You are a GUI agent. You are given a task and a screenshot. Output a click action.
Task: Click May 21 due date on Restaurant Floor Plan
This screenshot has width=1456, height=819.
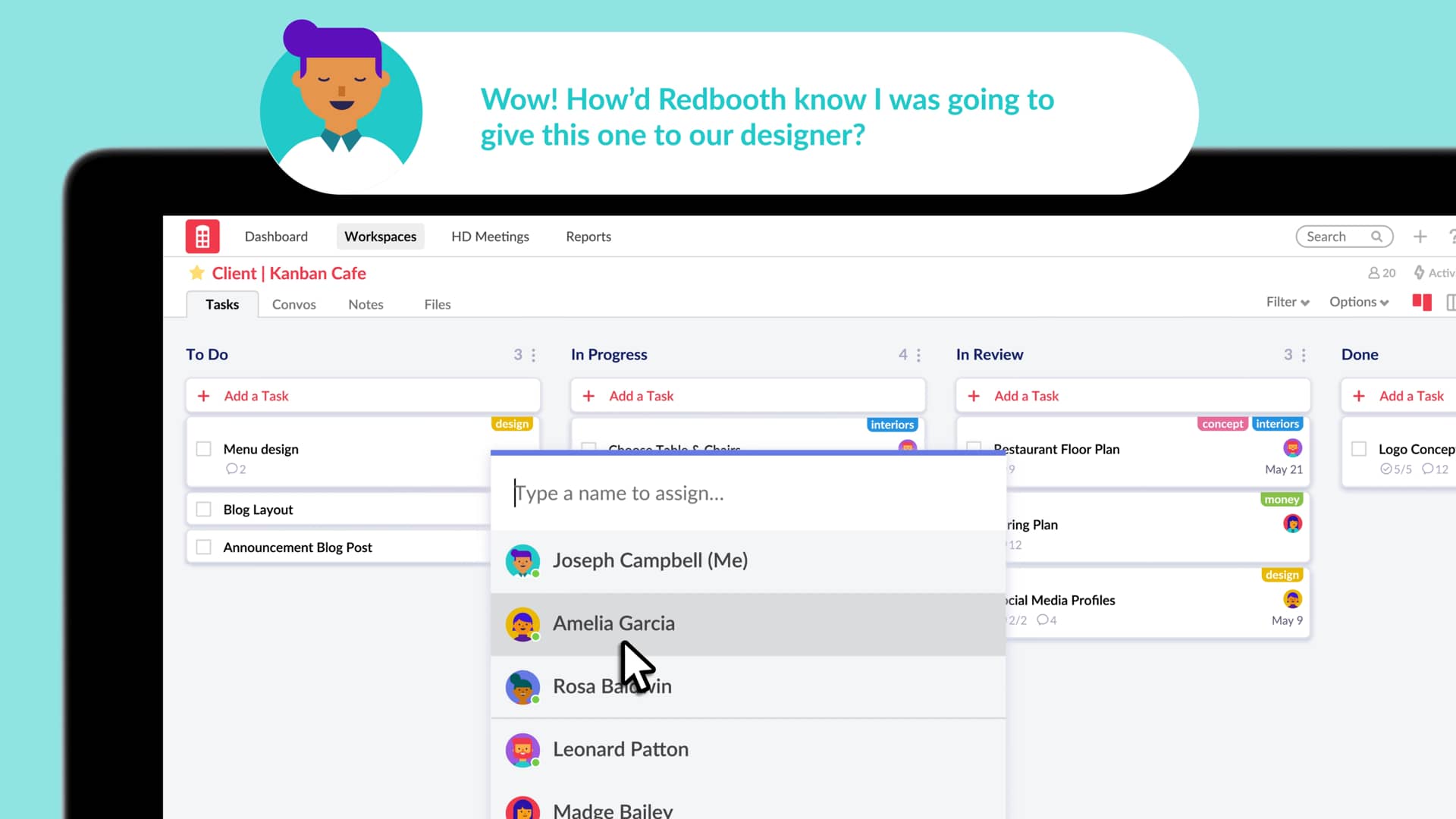(x=1283, y=469)
